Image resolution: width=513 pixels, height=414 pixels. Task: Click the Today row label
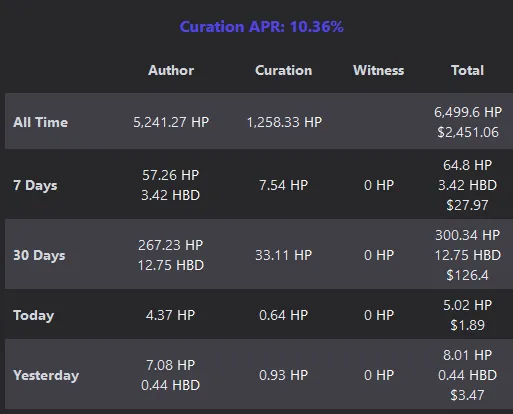click(33, 315)
